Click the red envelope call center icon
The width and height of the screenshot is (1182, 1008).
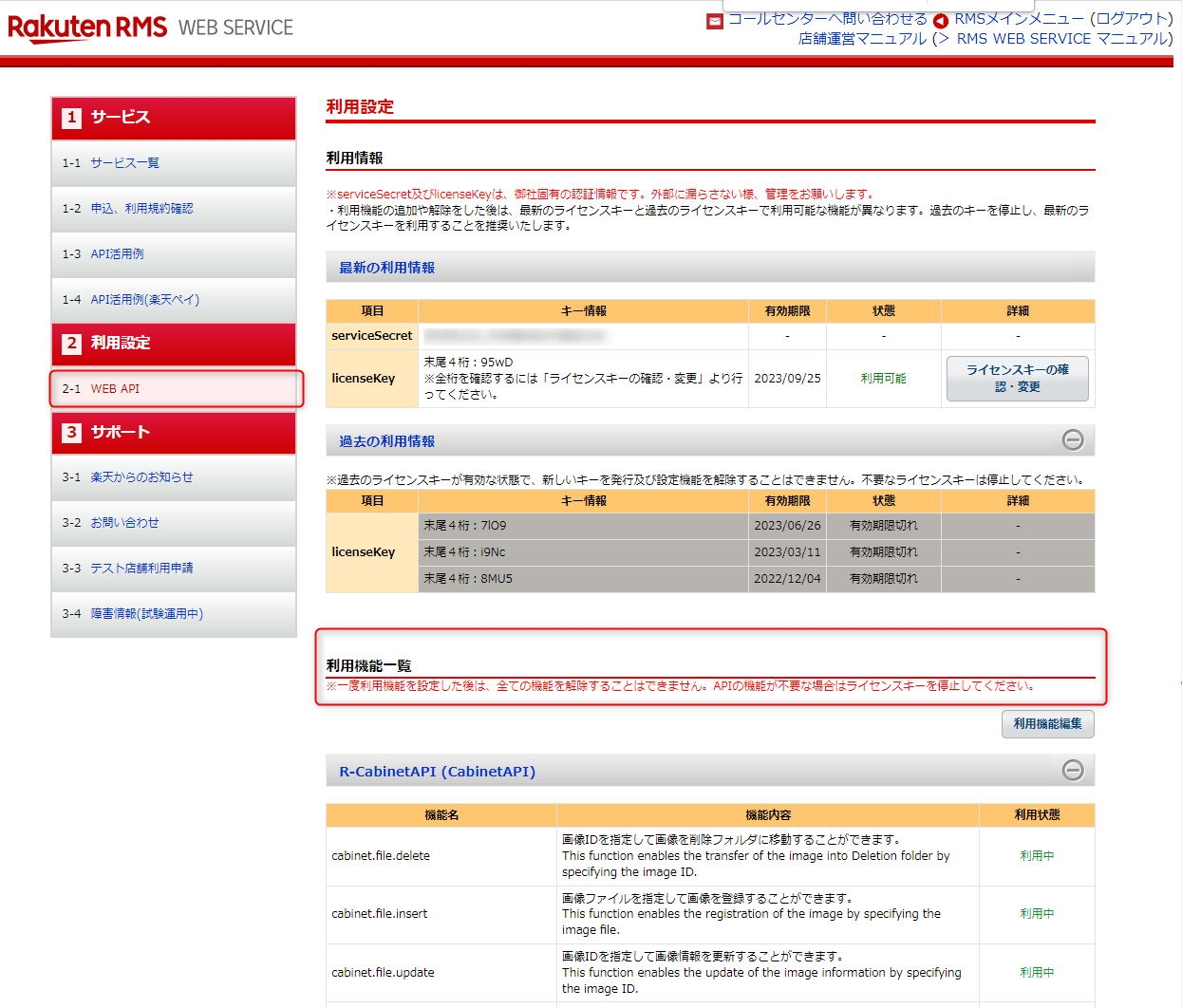coord(715,21)
